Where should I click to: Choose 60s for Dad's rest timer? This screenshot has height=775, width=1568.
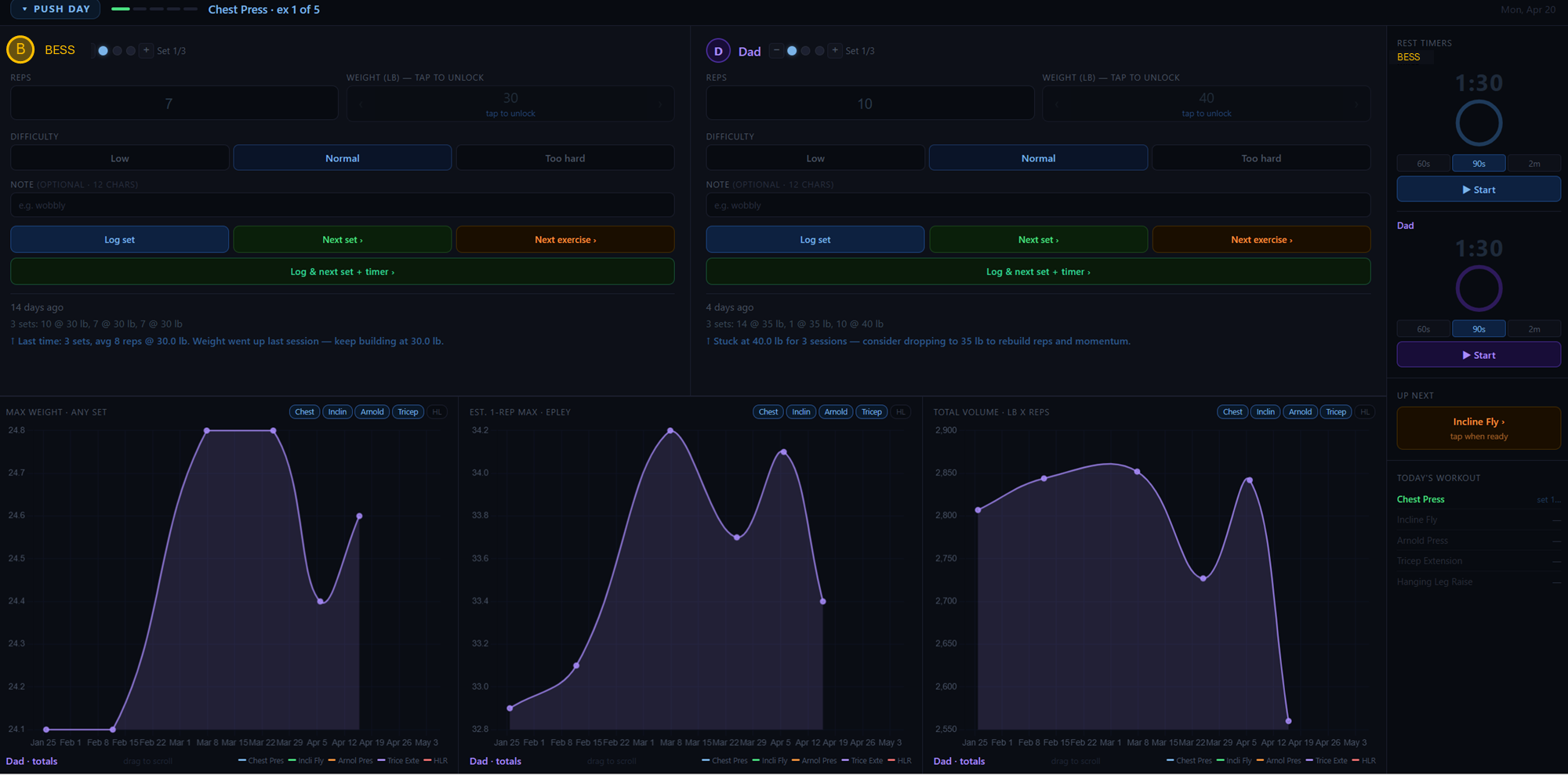click(1424, 329)
